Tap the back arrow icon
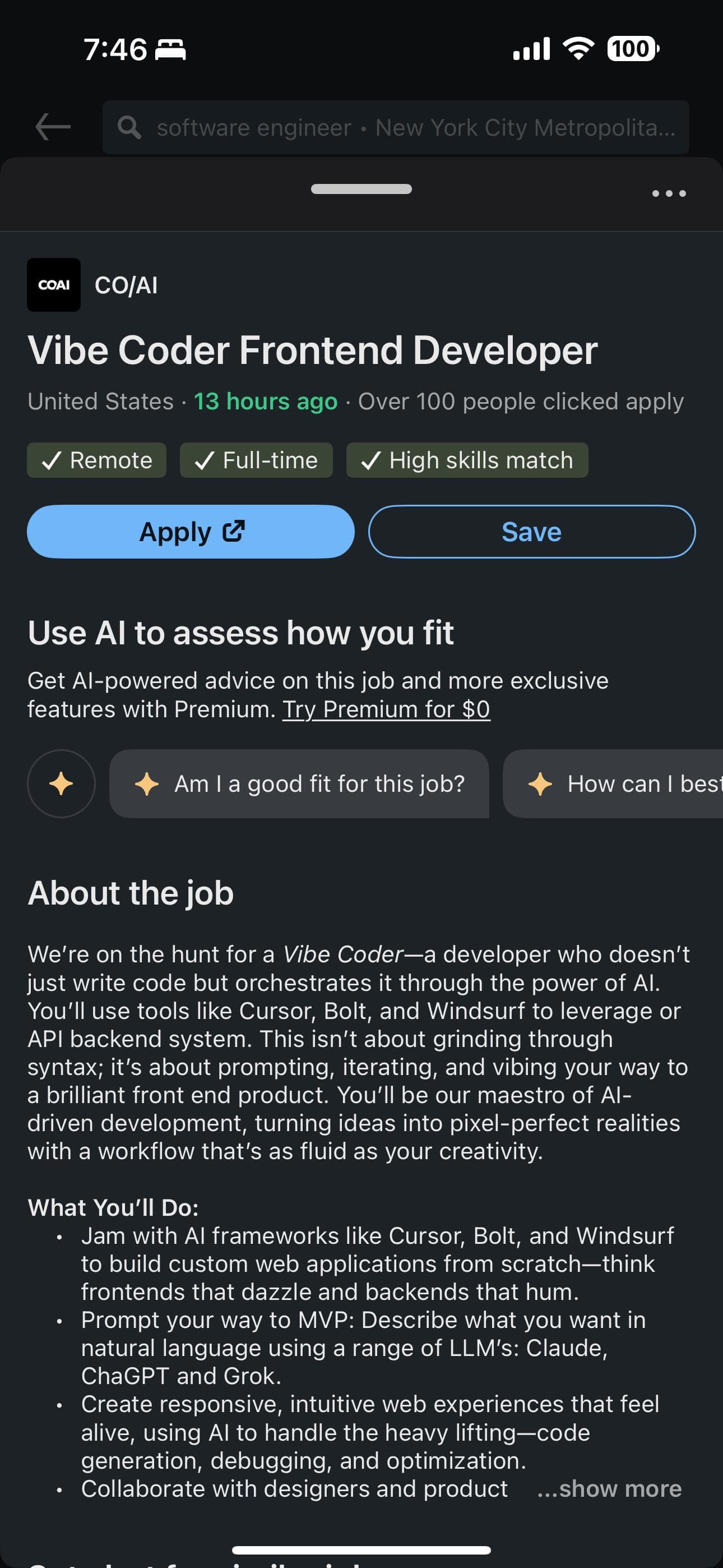723x1568 pixels. [53, 127]
